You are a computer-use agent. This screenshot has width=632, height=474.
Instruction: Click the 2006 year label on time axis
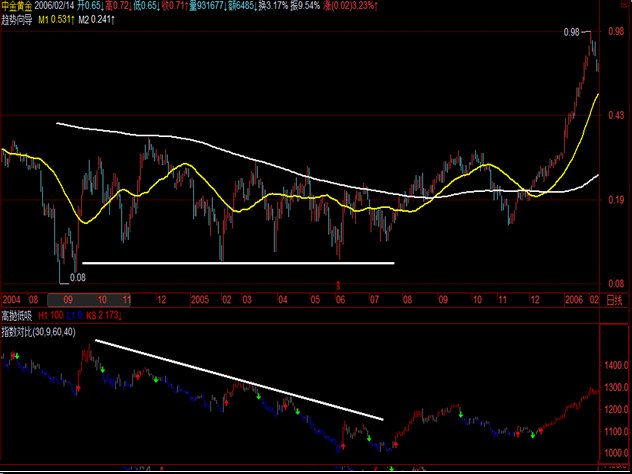click(x=572, y=299)
